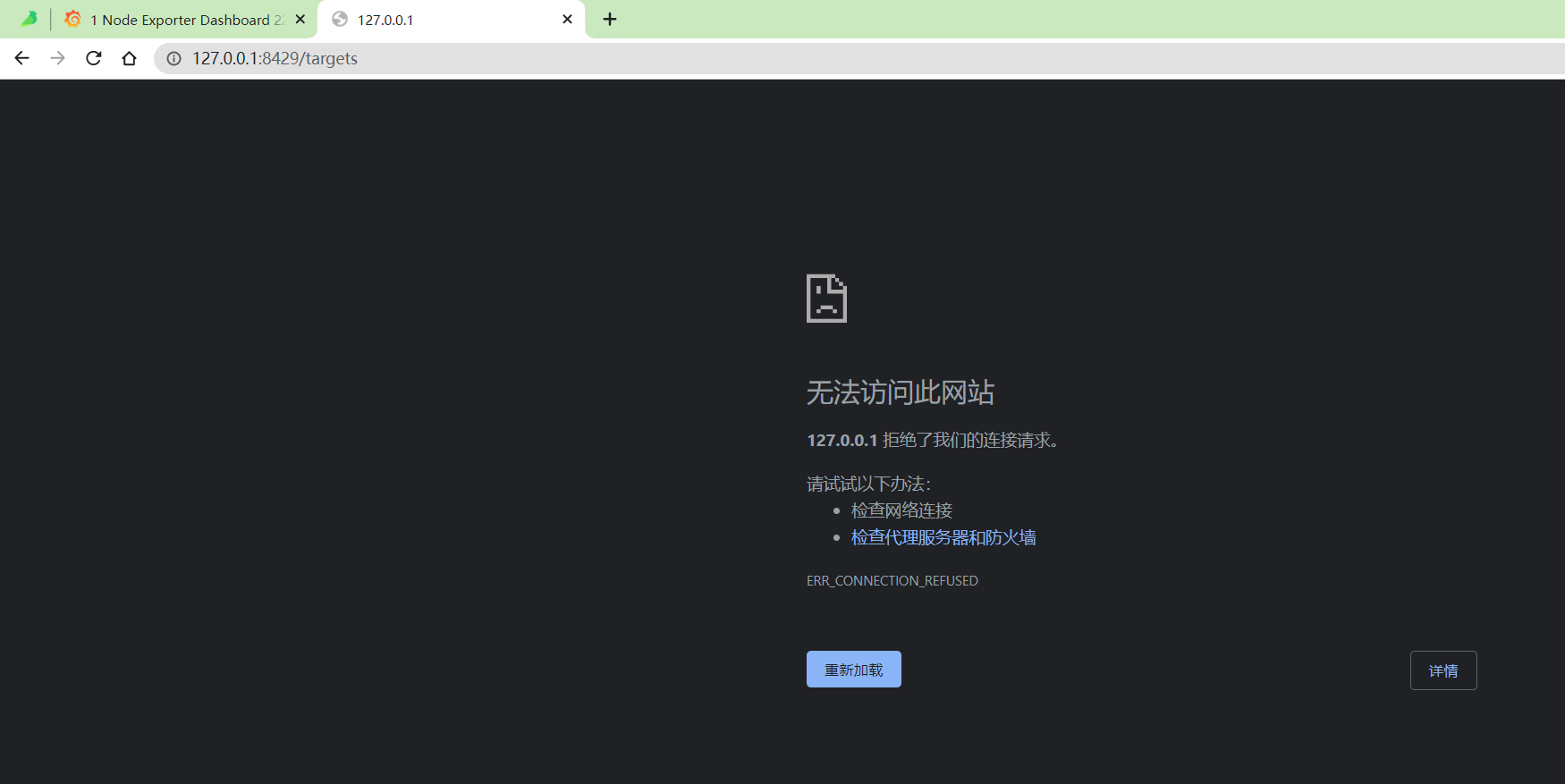Viewport: 1565px width, 784px height.
Task: Switch to the Node Exporter Dashboard tab
Action: pyautogui.click(x=186, y=20)
